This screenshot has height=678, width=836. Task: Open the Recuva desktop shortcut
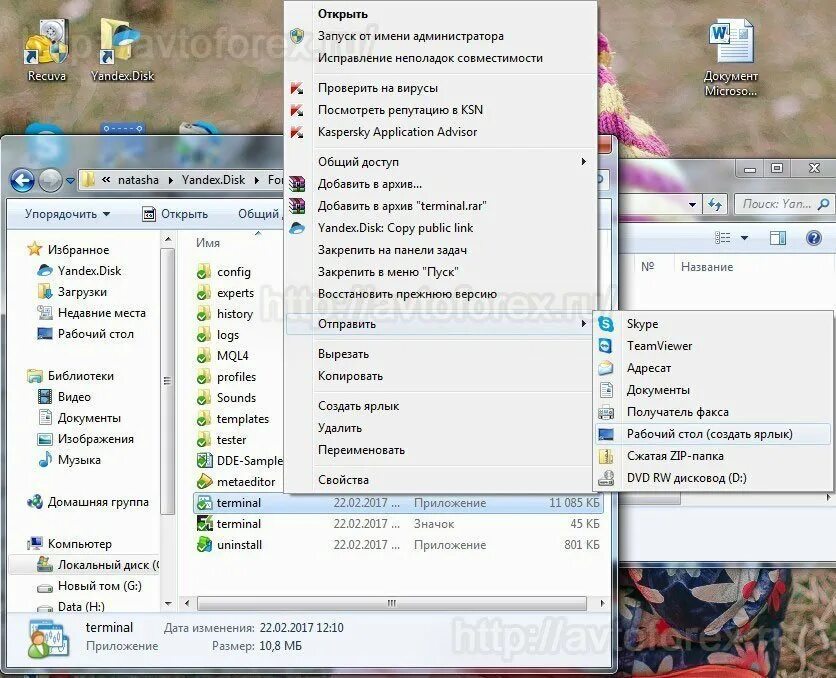47,50
